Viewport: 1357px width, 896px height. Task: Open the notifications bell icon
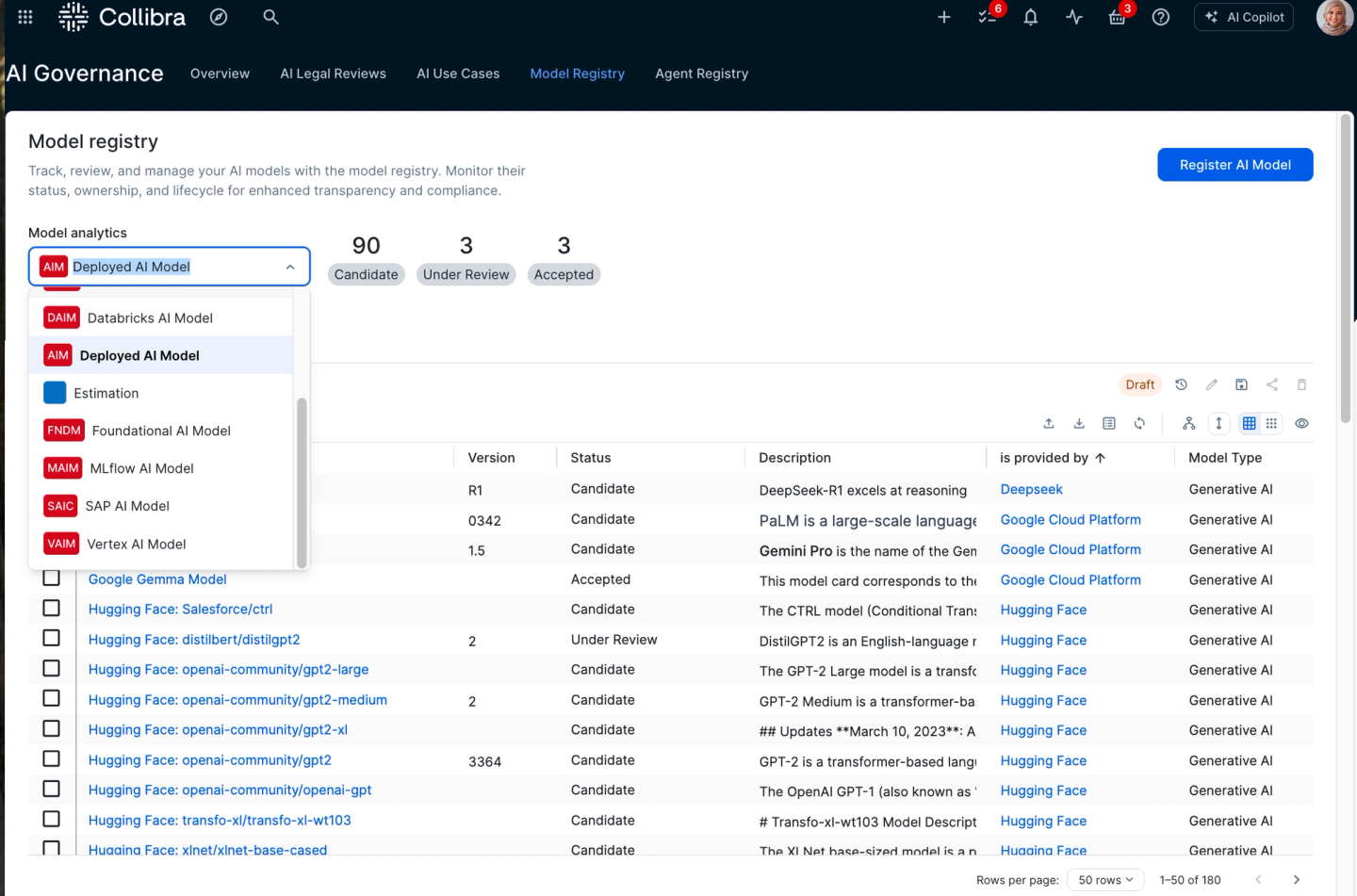1031,17
